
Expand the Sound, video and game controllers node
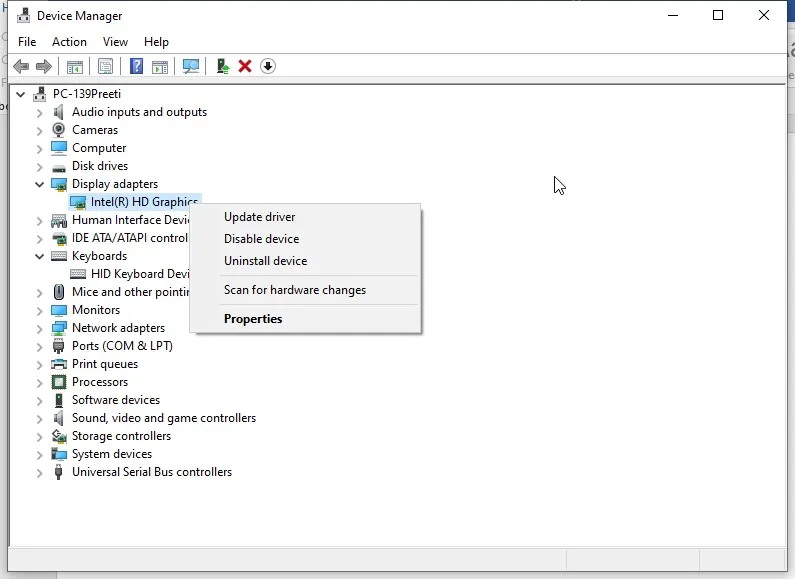tap(40, 419)
